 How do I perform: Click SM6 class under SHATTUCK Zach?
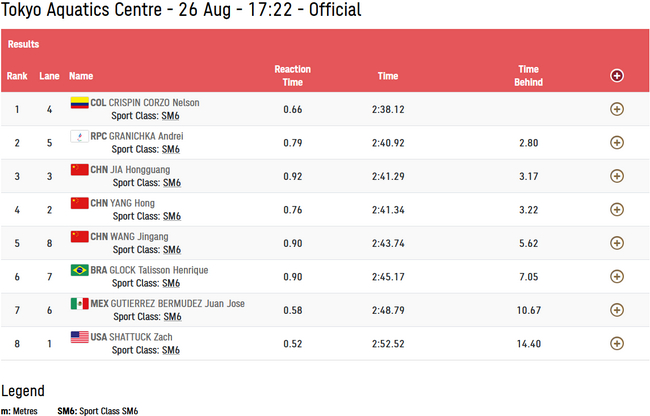171,351
